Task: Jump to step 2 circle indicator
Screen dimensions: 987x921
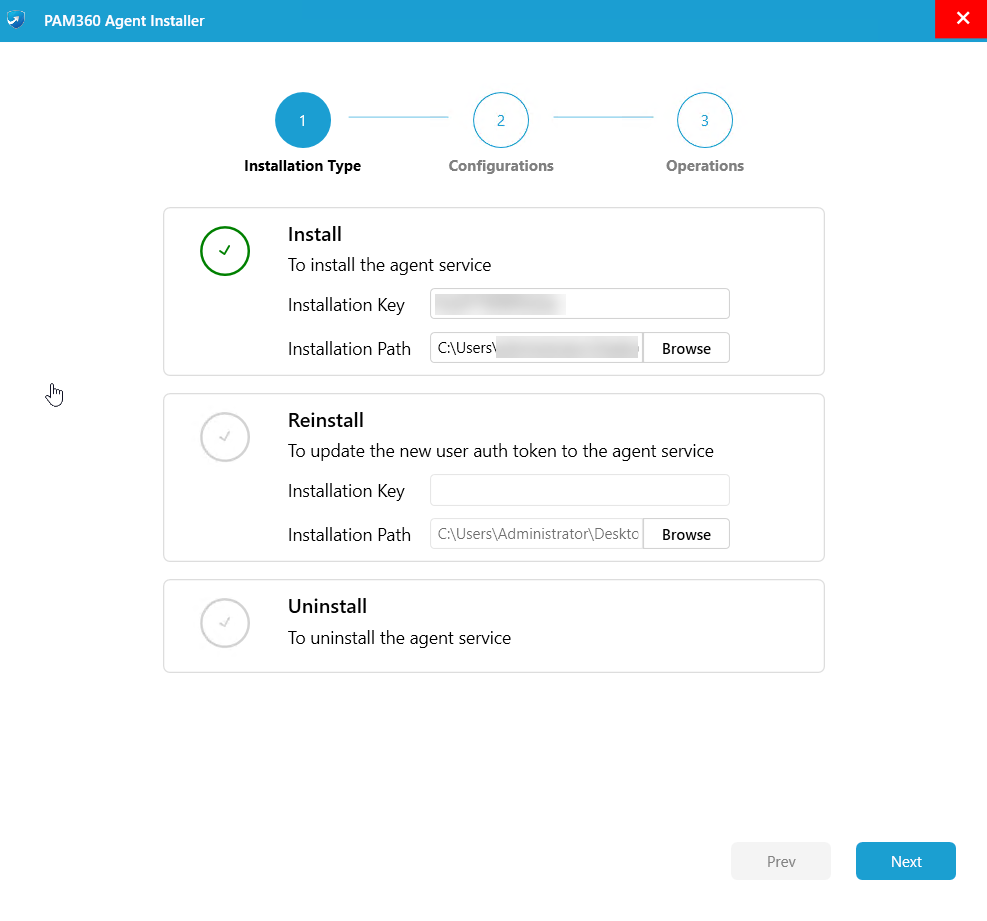Action: click(501, 120)
